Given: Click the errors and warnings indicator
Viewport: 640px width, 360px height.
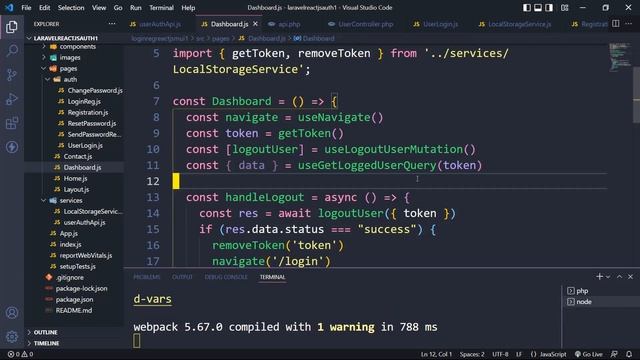Looking at the screenshot, I should pos(20,354).
